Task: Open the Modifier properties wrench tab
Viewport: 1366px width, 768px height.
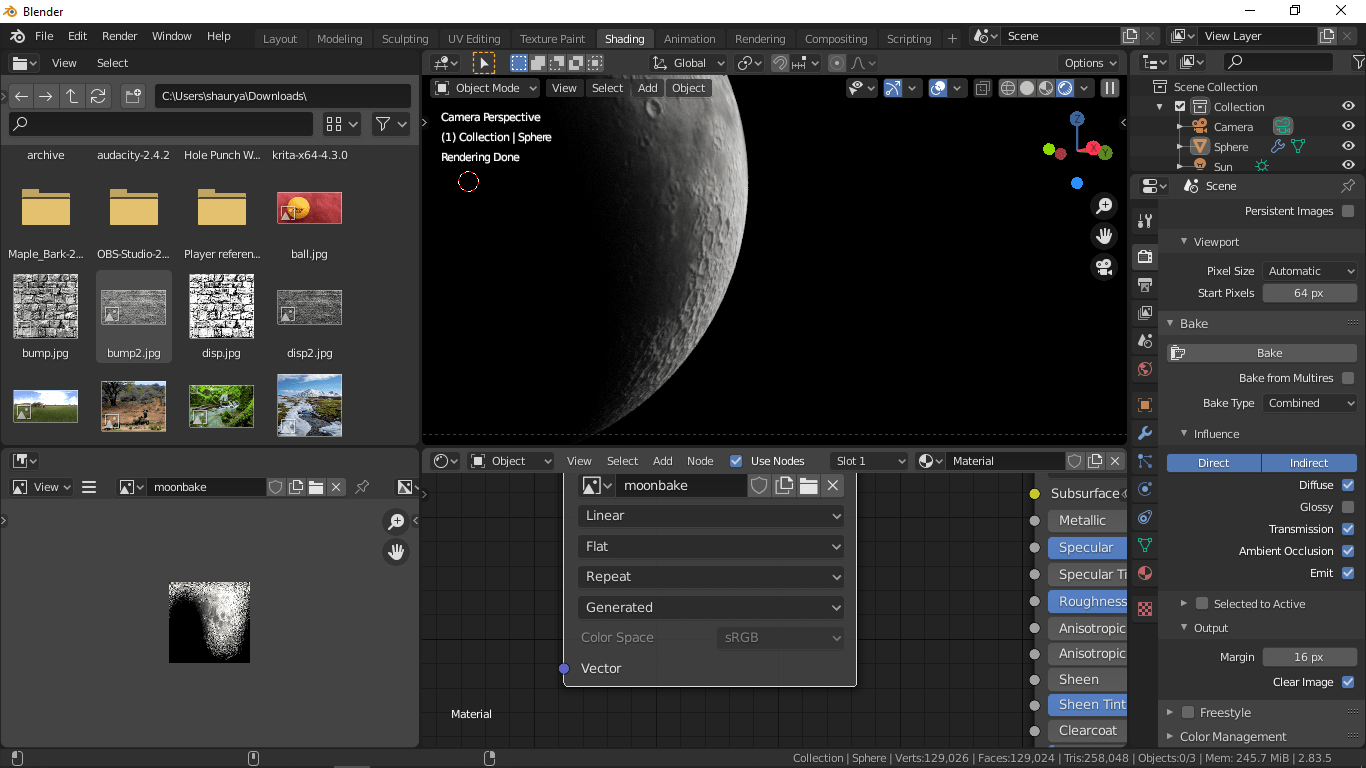Action: 1145,433
